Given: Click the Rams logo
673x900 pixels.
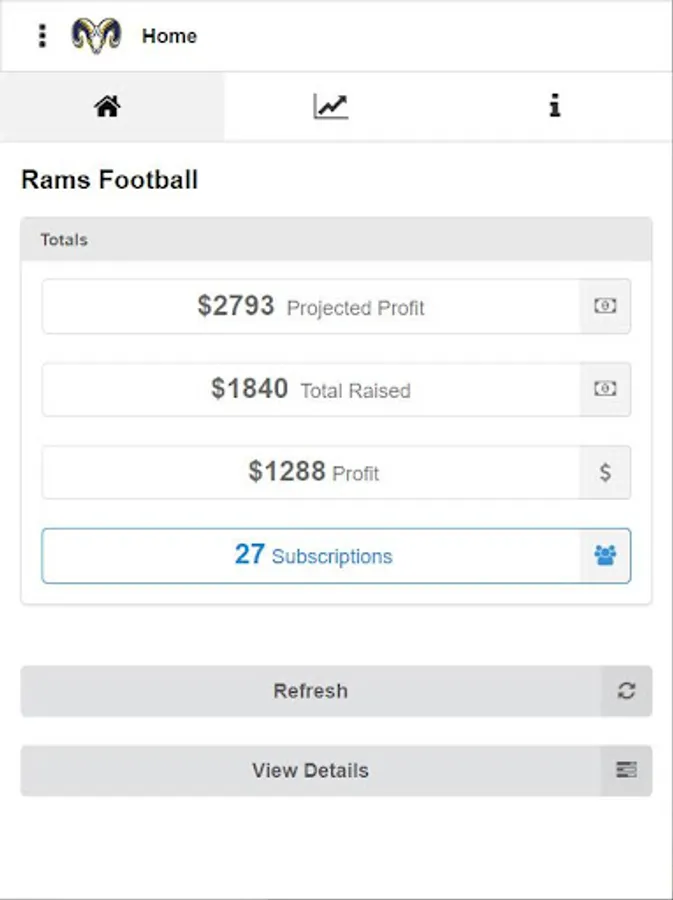Looking at the screenshot, I should 96,36.
